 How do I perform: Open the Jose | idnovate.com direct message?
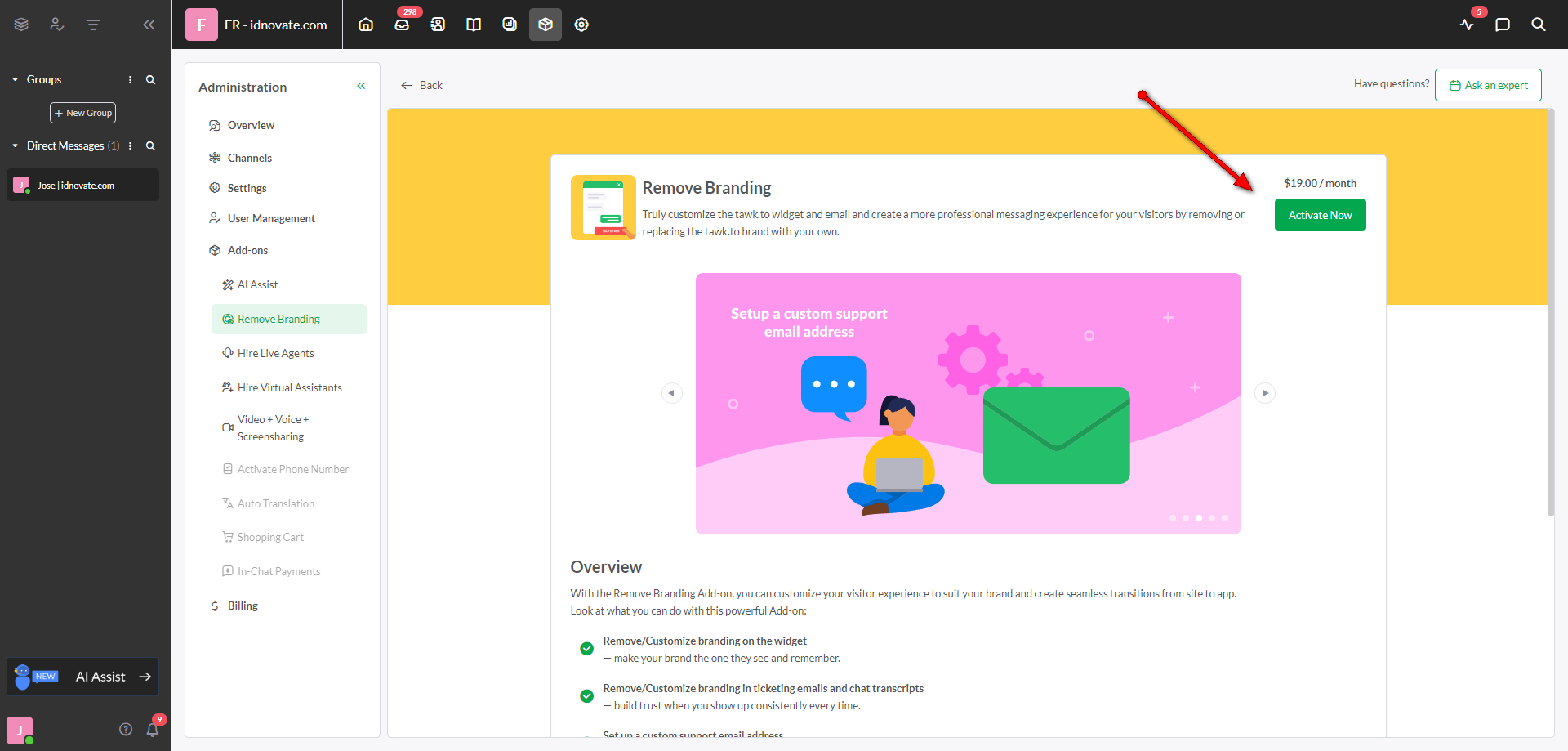click(83, 185)
